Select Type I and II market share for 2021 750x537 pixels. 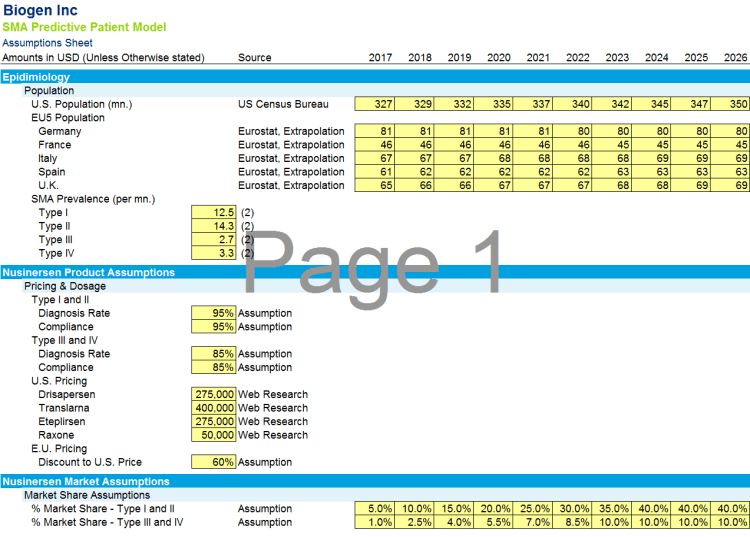point(533,509)
